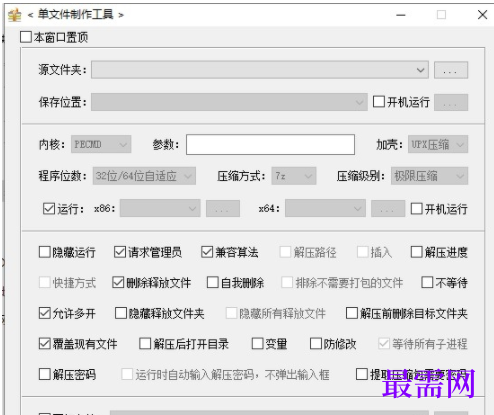Image resolution: width=494 pixels, height=415 pixels.
Task: Open the 压缩方式 7z dropdown
Action: [x=294, y=176]
